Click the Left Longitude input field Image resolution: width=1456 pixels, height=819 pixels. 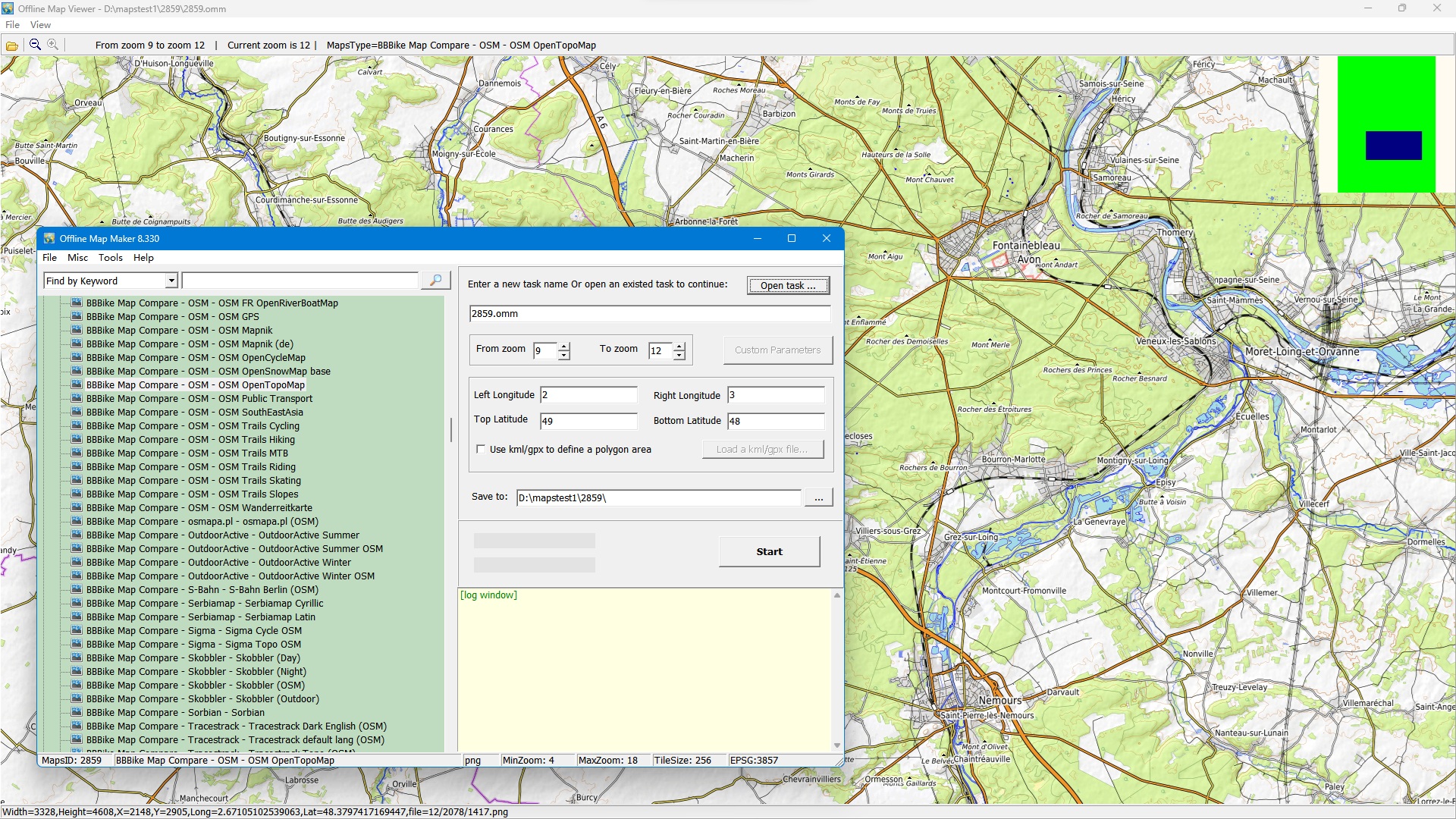click(x=588, y=394)
